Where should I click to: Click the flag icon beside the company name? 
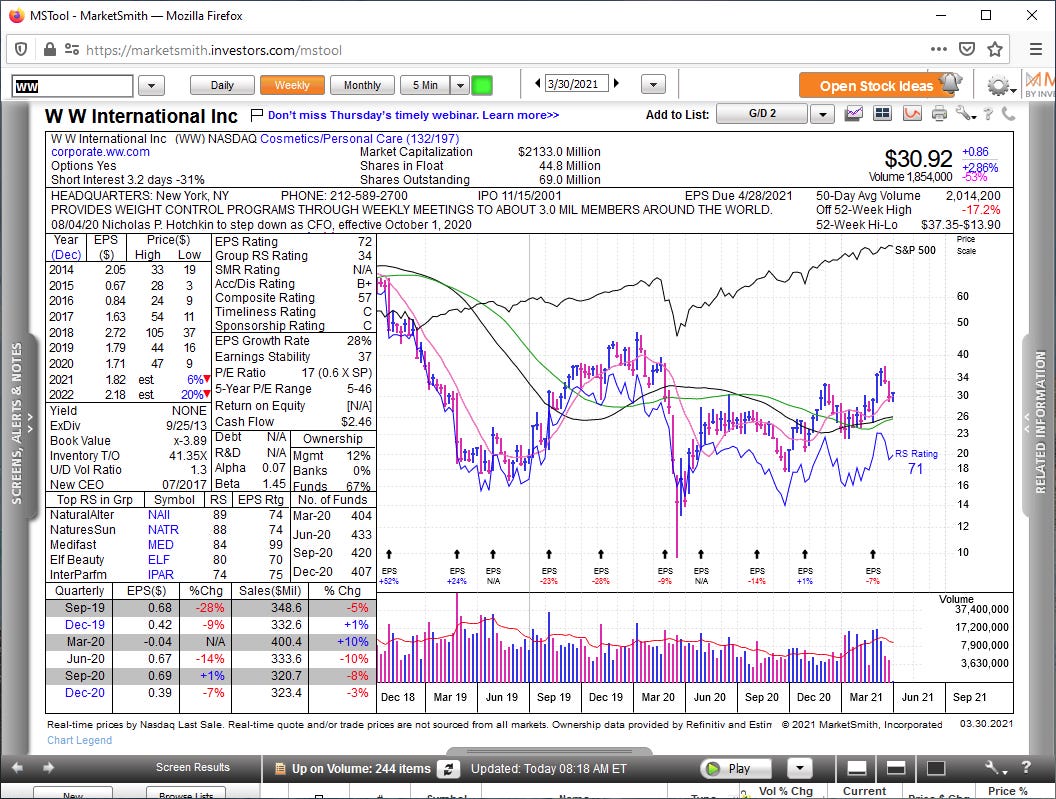tap(256, 115)
